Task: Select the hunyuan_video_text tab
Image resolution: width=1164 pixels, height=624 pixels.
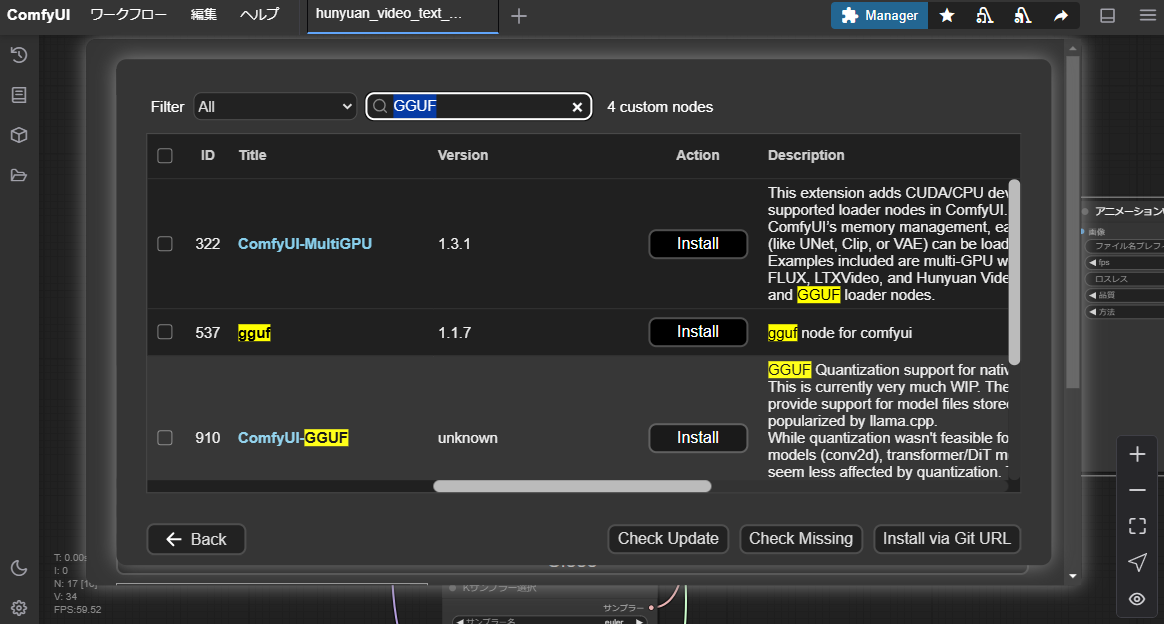Action: coord(403,16)
